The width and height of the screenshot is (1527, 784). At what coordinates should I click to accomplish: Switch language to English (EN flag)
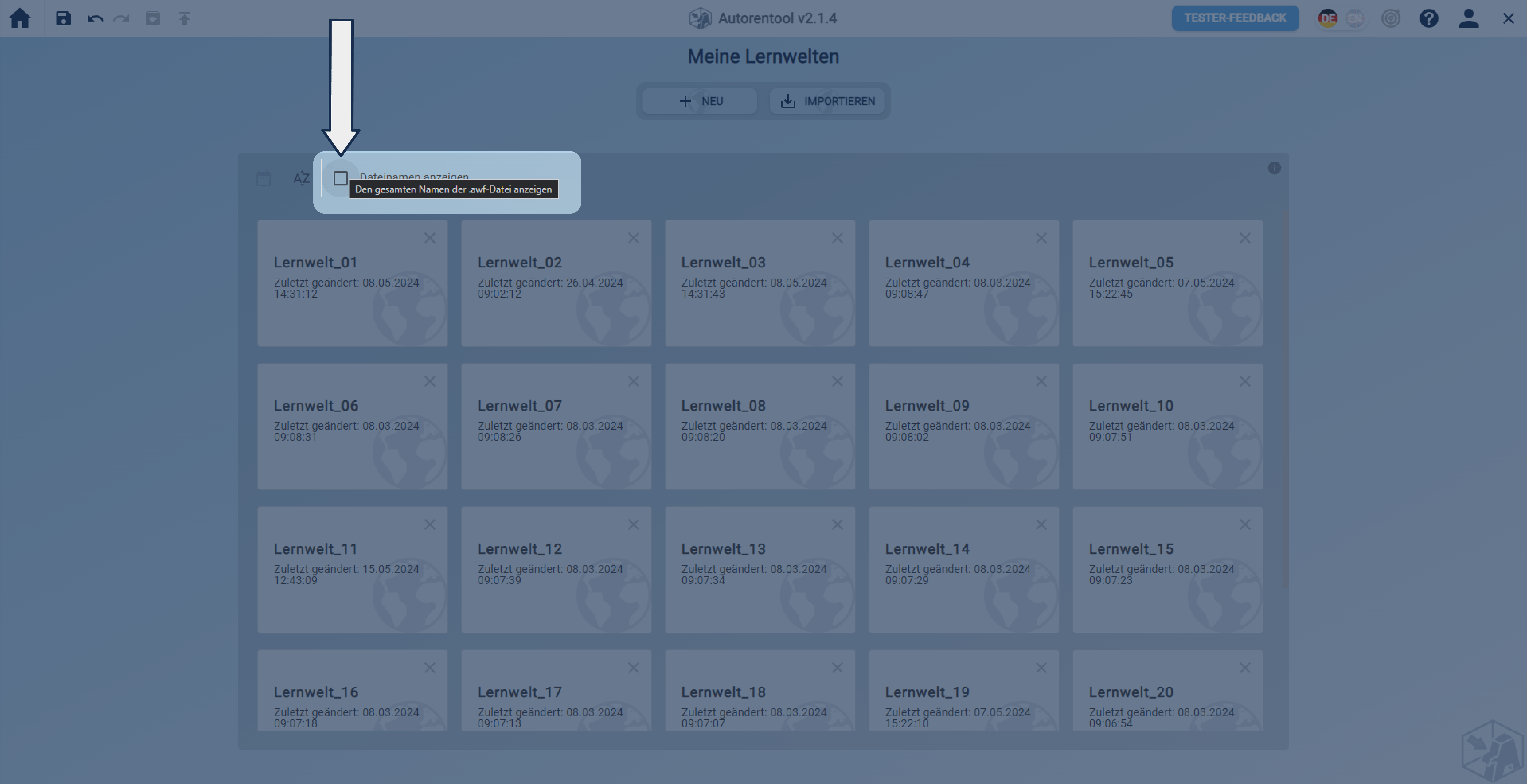pos(1355,18)
